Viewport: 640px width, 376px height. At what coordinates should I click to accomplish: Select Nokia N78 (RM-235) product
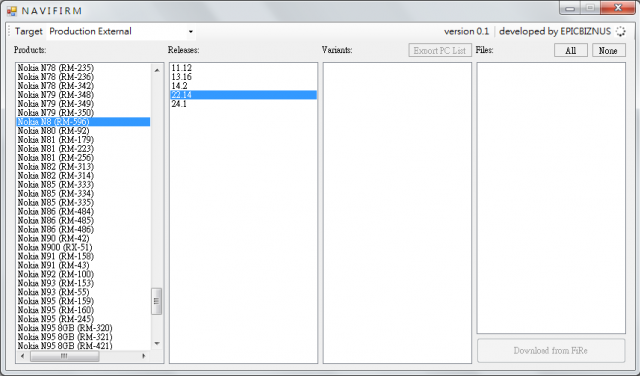83,68
